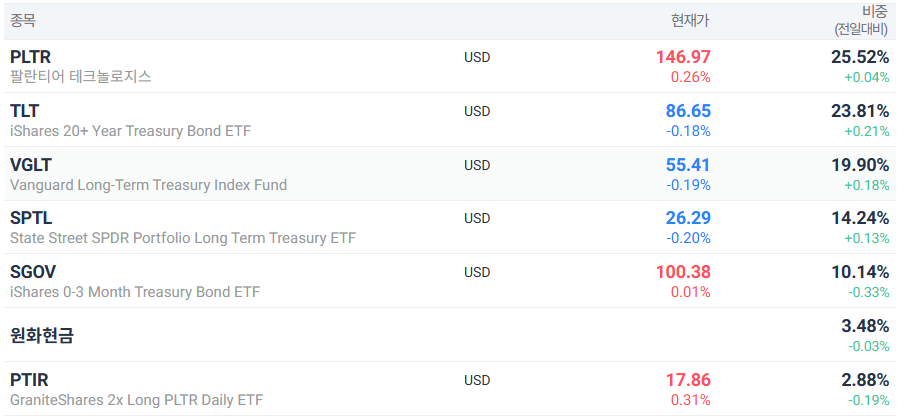Click the PLTR weight 25.52%
909x418 pixels.
click(x=860, y=57)
